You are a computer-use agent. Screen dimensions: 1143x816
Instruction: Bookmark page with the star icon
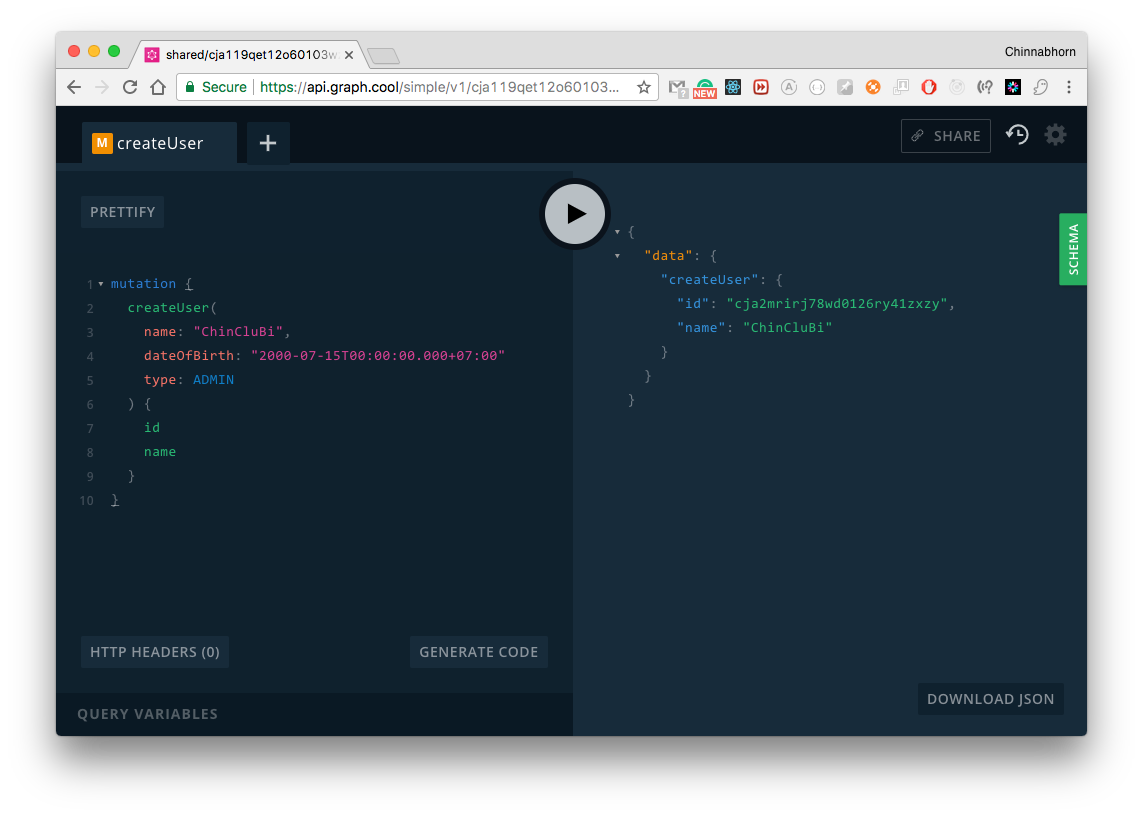pos(644,88)
